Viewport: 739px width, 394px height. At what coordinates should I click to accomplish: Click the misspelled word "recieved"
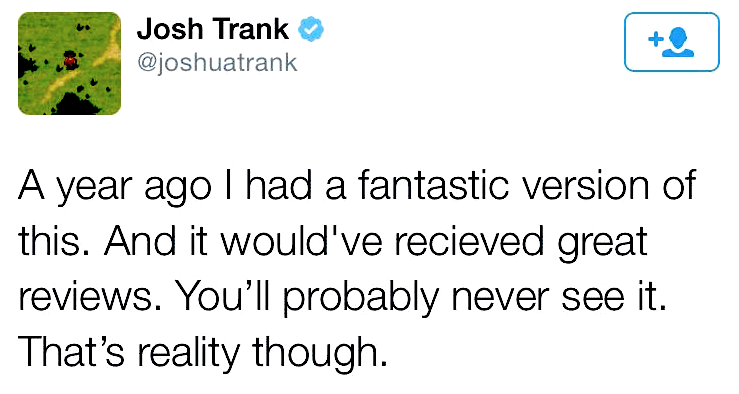pos(468,241)
